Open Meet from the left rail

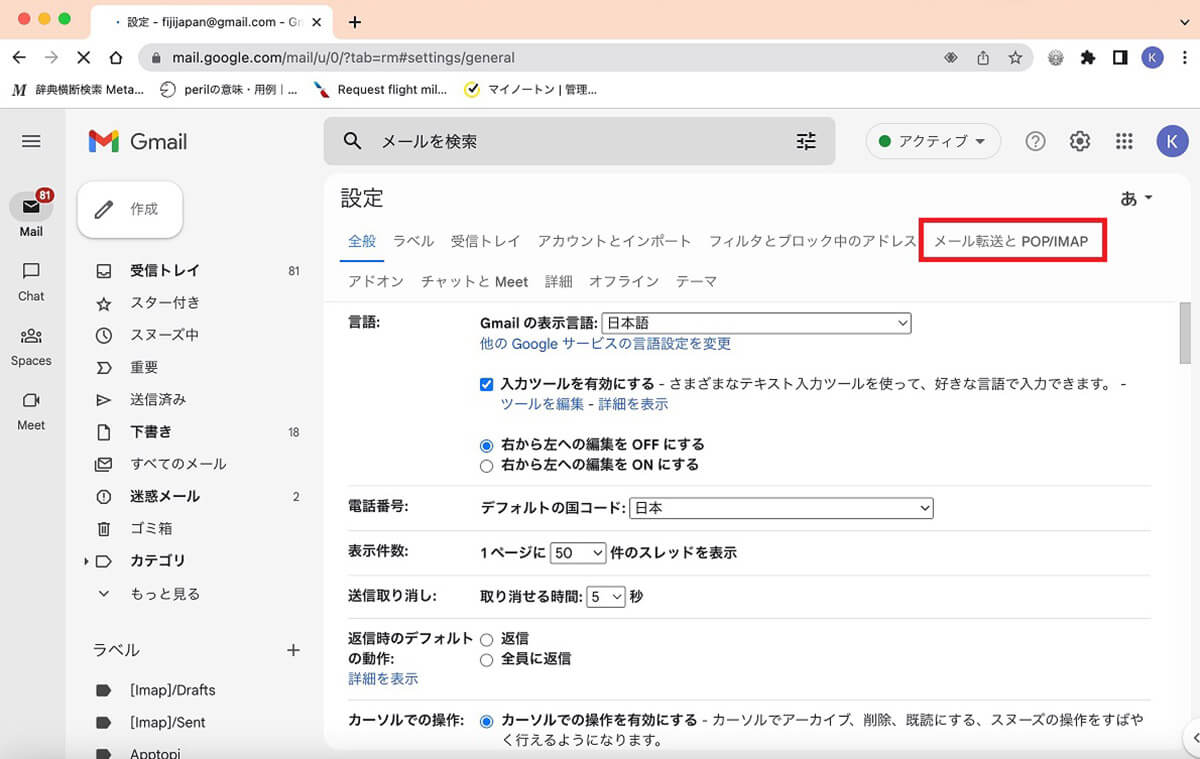pyautogui.click(x=31, y=400)
